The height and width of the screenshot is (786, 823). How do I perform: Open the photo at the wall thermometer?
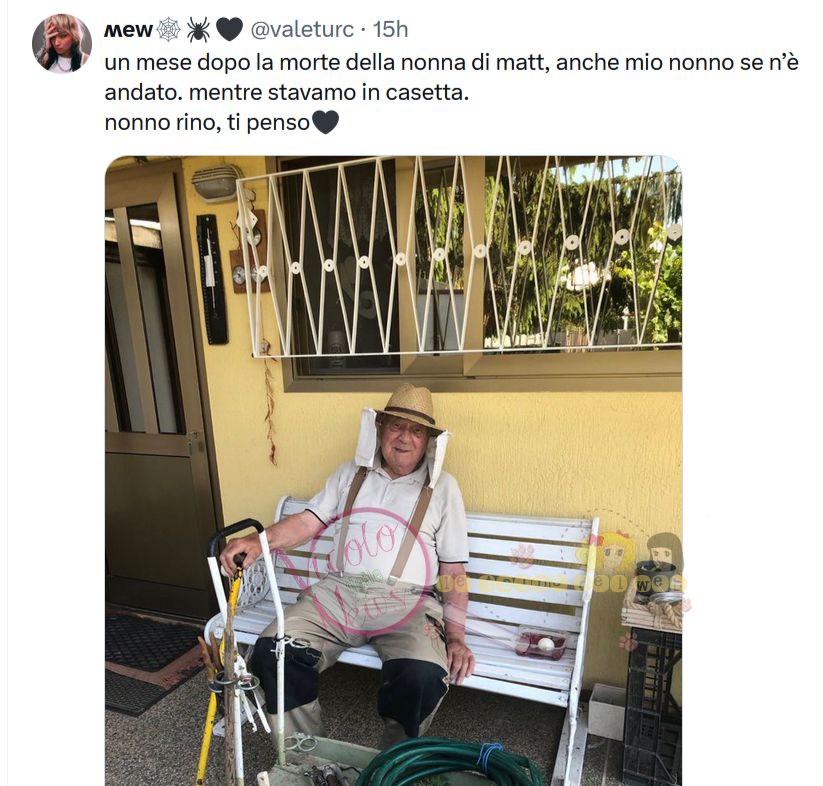point(212,279)
